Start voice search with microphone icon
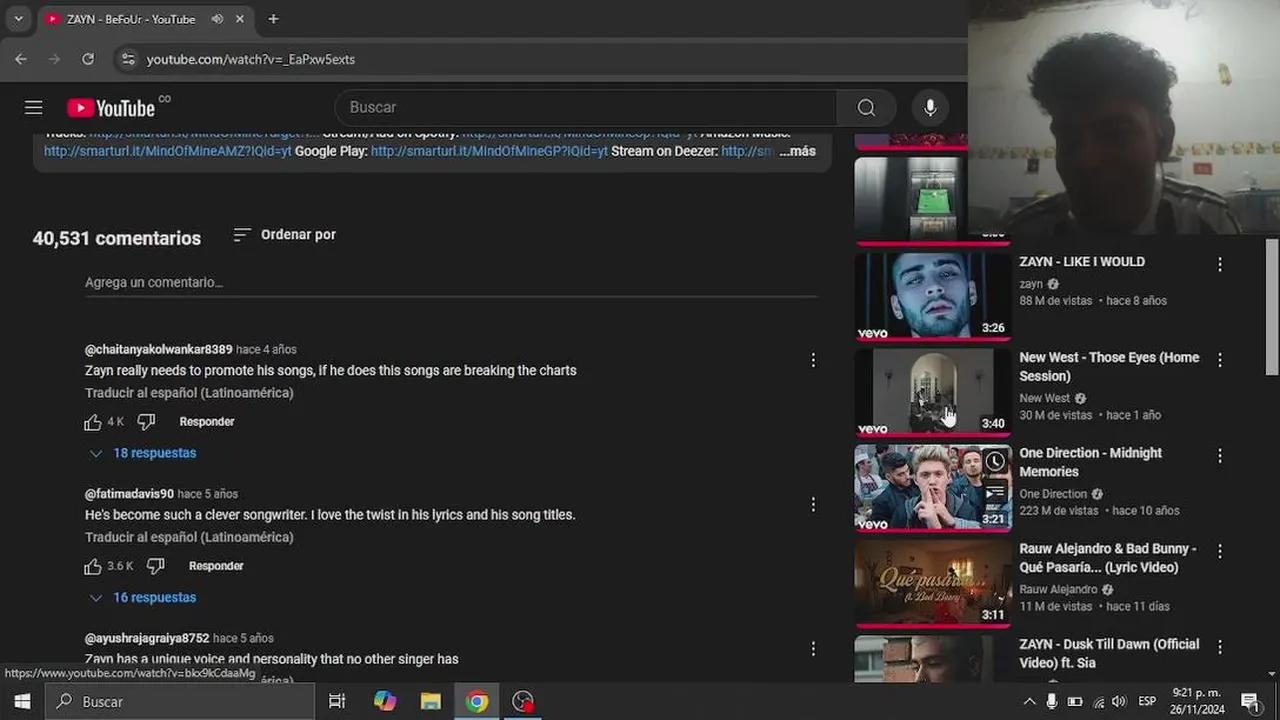 [930, 108]
